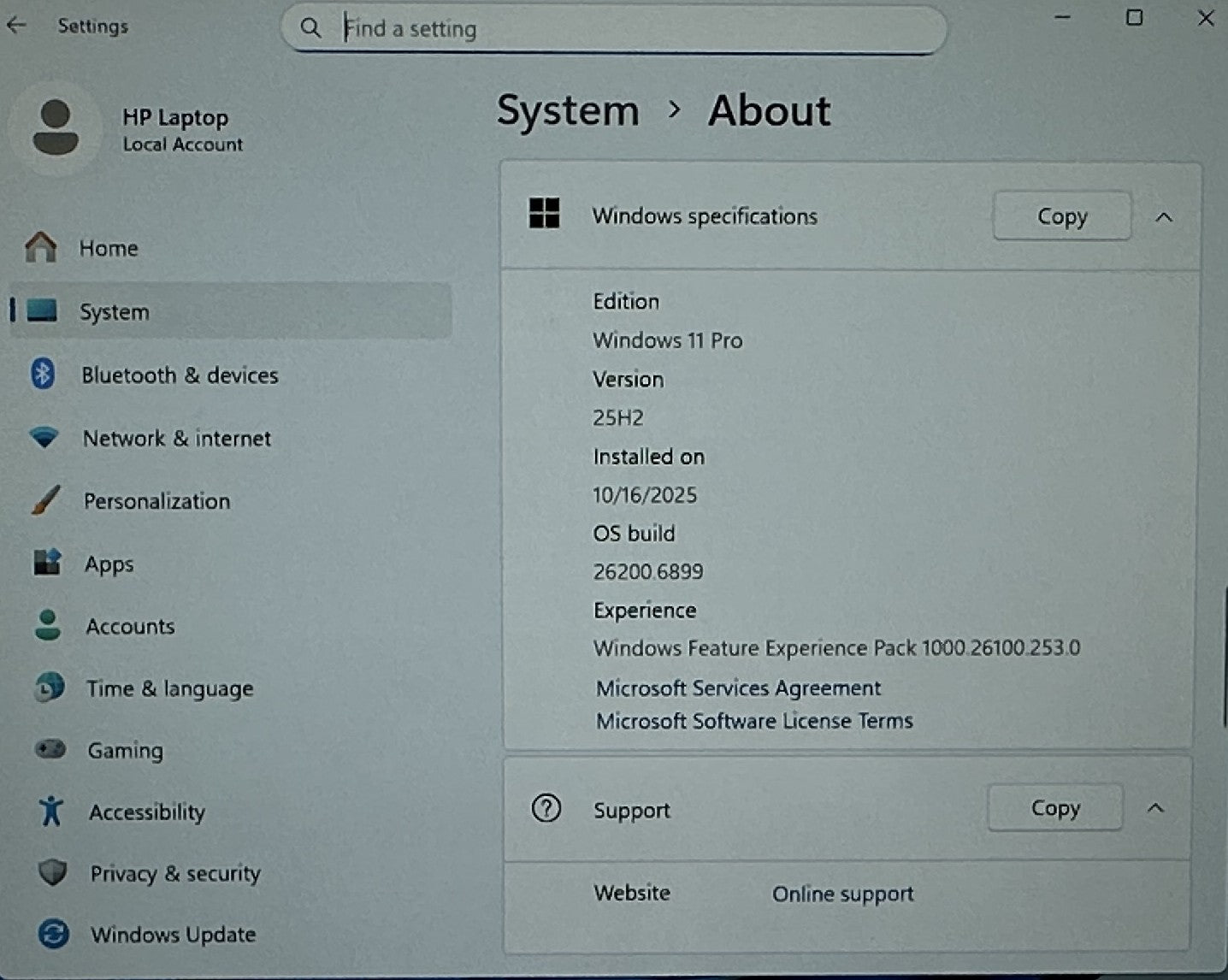Copy the Windows specifications details

(1061, 216)
